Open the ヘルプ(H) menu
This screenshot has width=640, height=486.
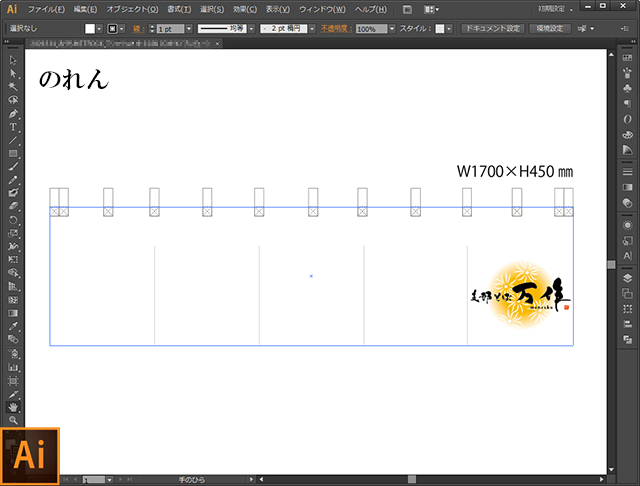(371, 9)
